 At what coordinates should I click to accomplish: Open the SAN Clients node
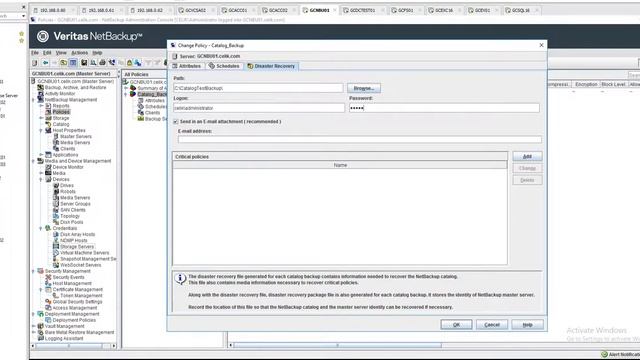coord(73,210)
